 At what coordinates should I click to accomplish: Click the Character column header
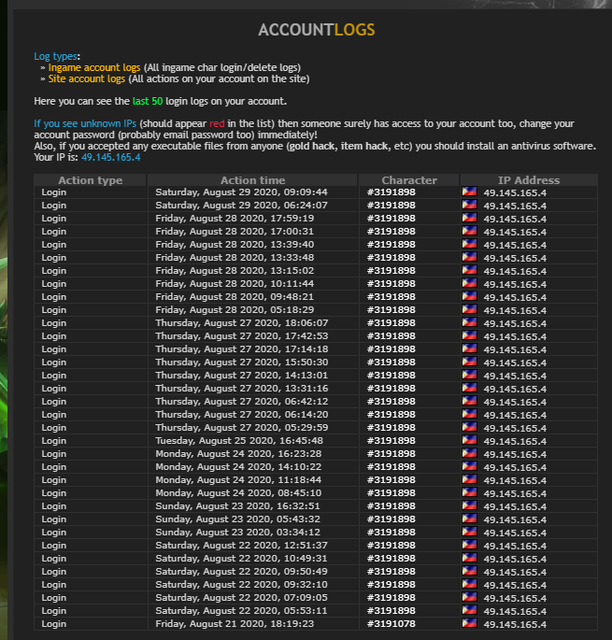[x=409, y=180]
